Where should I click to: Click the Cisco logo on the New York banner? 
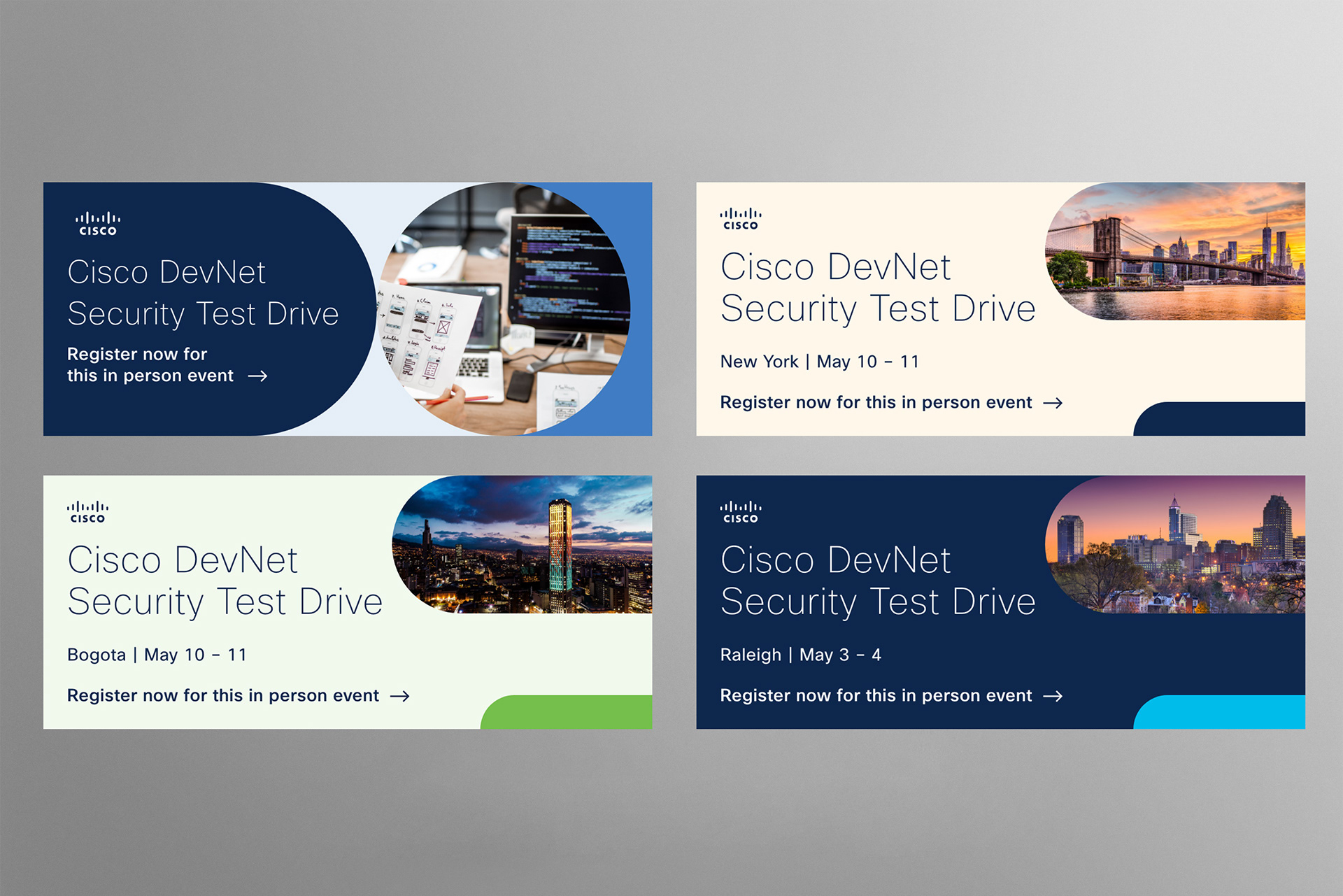click(741, 219)
